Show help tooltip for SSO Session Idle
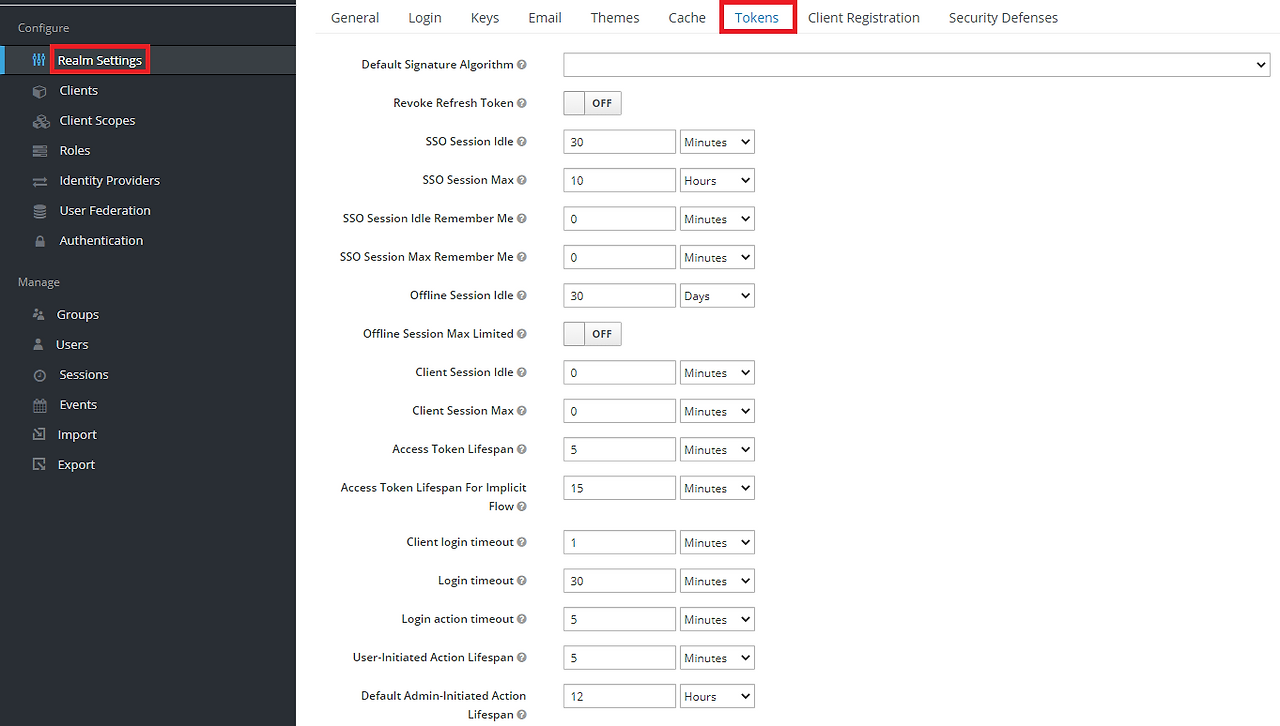This screenshot has height=726, width=1280. tap(522, 142)
